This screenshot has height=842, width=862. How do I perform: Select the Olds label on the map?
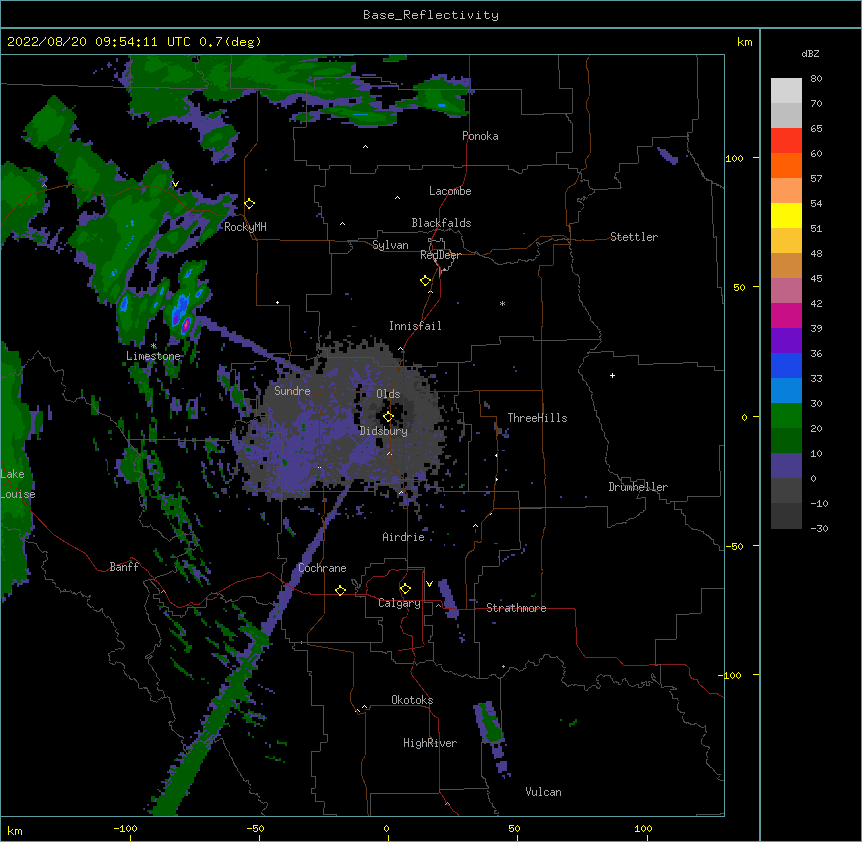388,394
